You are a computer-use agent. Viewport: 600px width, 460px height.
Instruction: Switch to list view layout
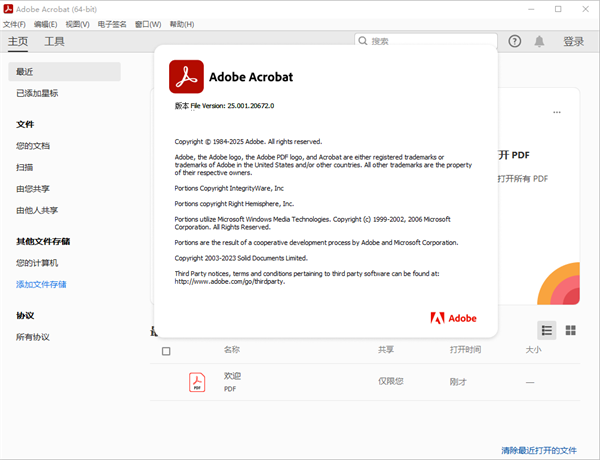point(547,330)
